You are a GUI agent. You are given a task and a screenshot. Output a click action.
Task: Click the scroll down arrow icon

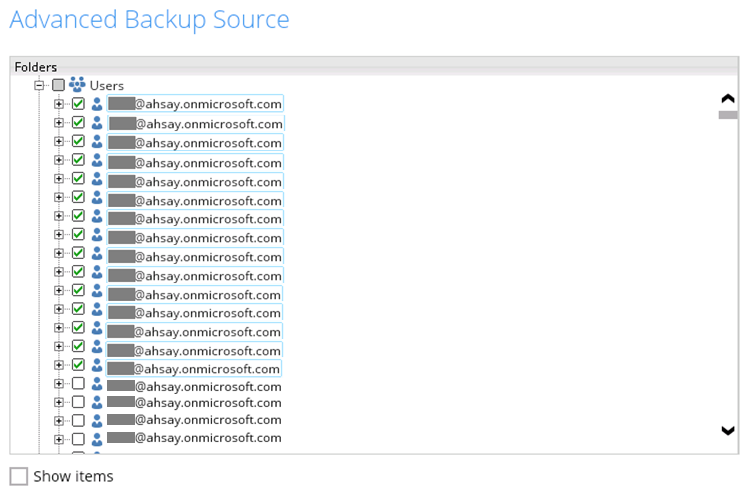tap(728, 430)
